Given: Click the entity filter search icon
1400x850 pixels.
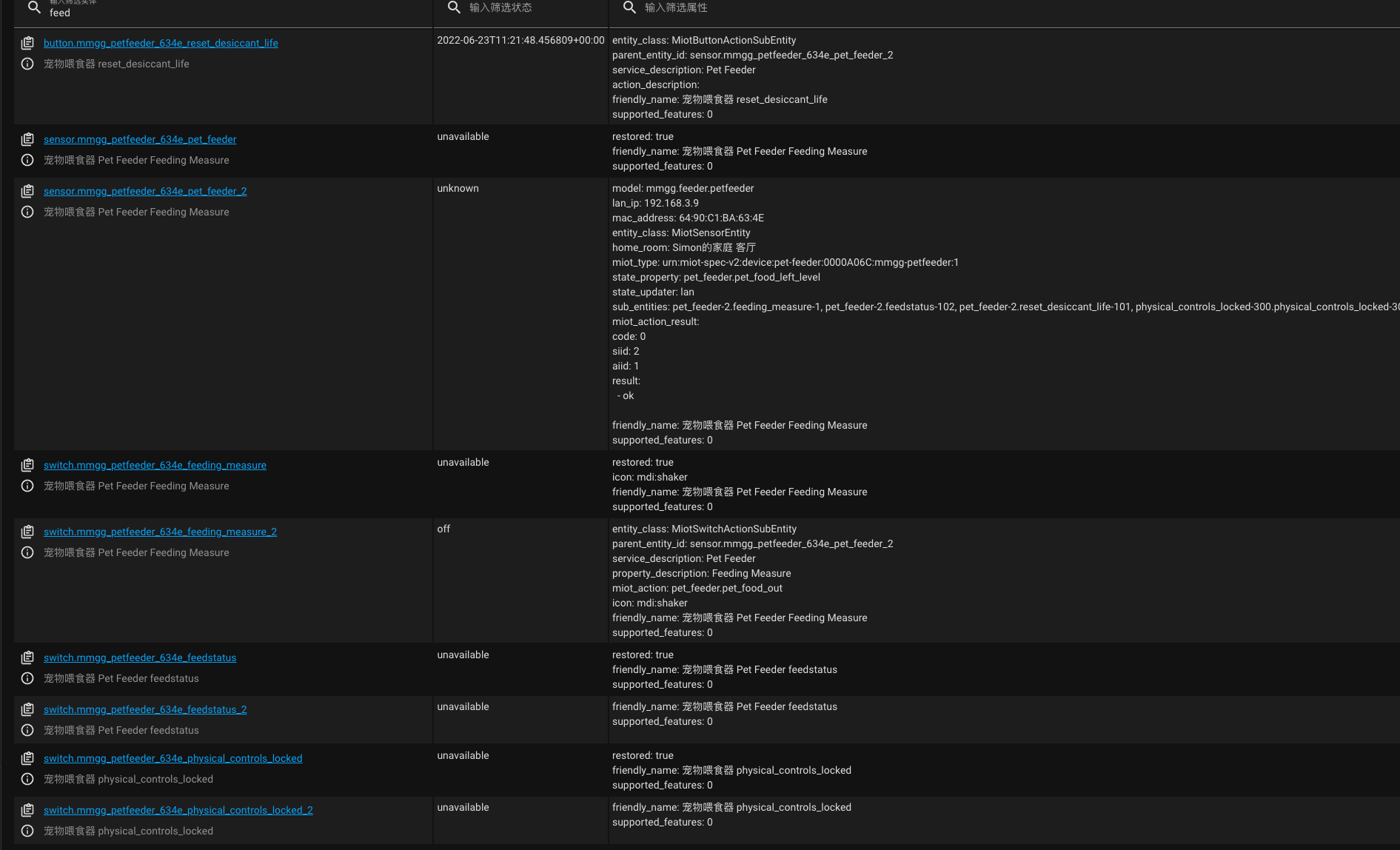Looking at the screenshot, I should tap(34, 7).
